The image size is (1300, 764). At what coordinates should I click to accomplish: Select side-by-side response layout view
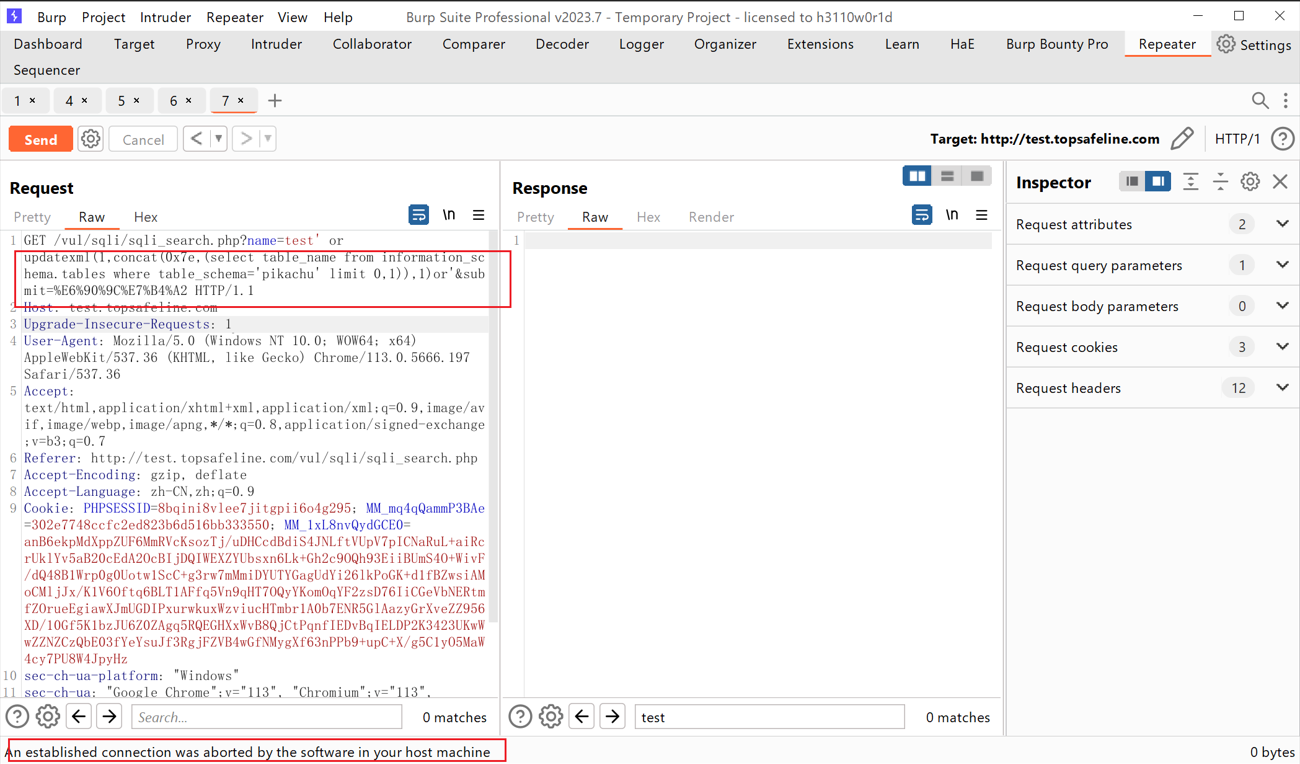click(x=916, y=177)
